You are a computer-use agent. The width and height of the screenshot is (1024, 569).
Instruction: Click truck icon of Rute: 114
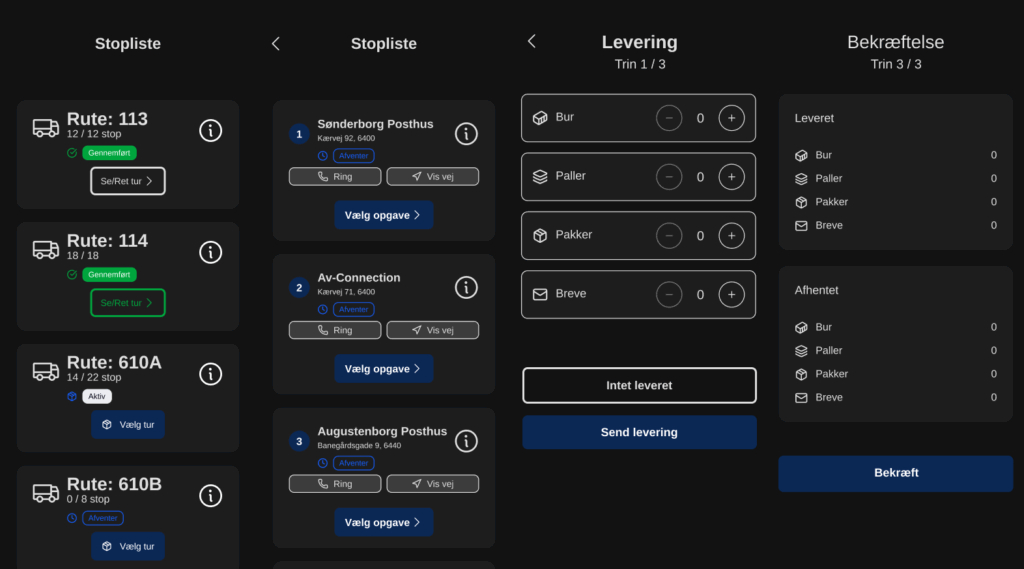click(x=46, y=250)
